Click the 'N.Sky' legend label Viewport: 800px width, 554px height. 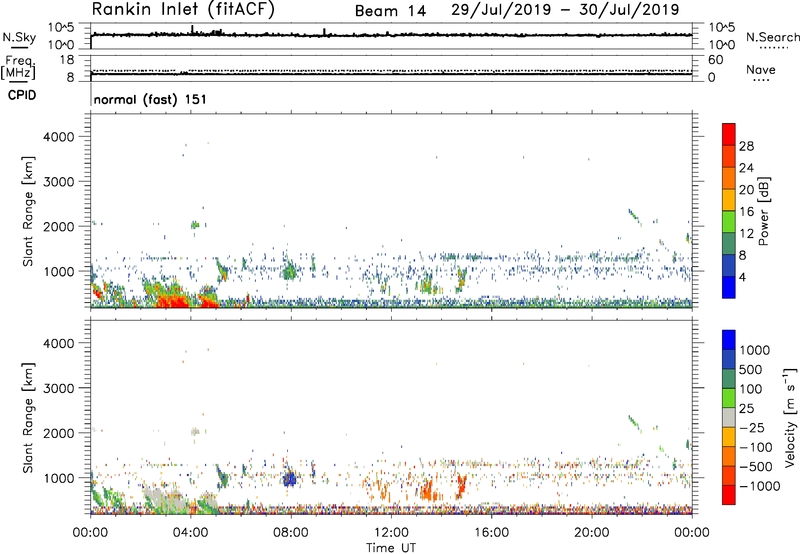[x=19, y=37]
